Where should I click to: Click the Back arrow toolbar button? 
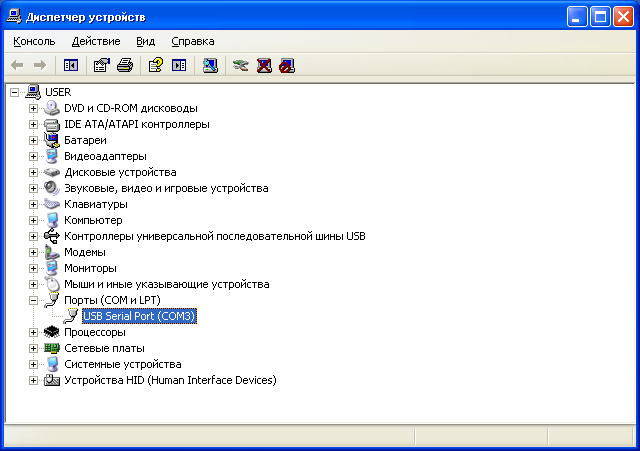click(17, 65)
